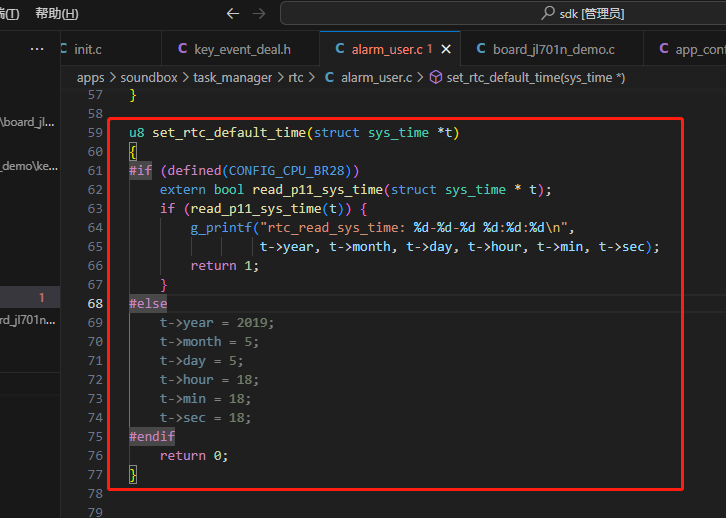Click the set_rtc_default_time function name
The width and height of the screenshot is (726, 518).
[x=229, y=133]
